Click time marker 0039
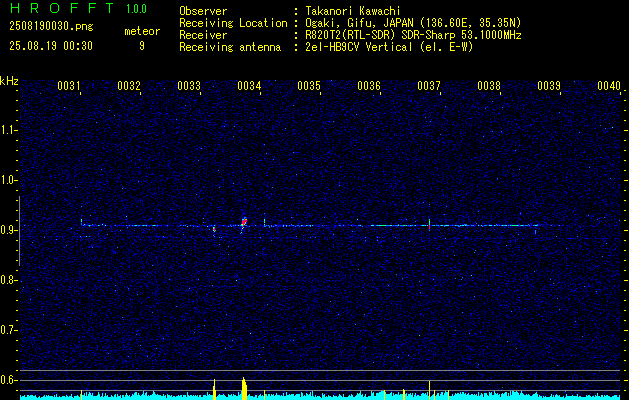This screenshot has width=629, height=400. click(x=549, y=86)
